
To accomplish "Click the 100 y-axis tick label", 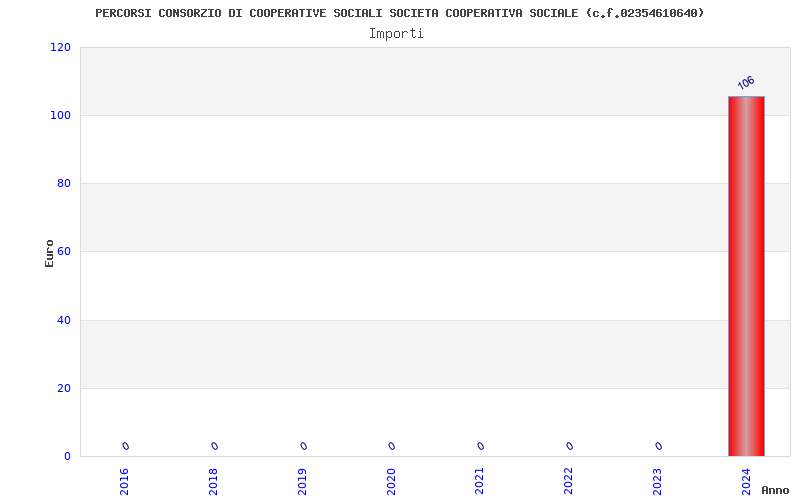I will (60, 115).
